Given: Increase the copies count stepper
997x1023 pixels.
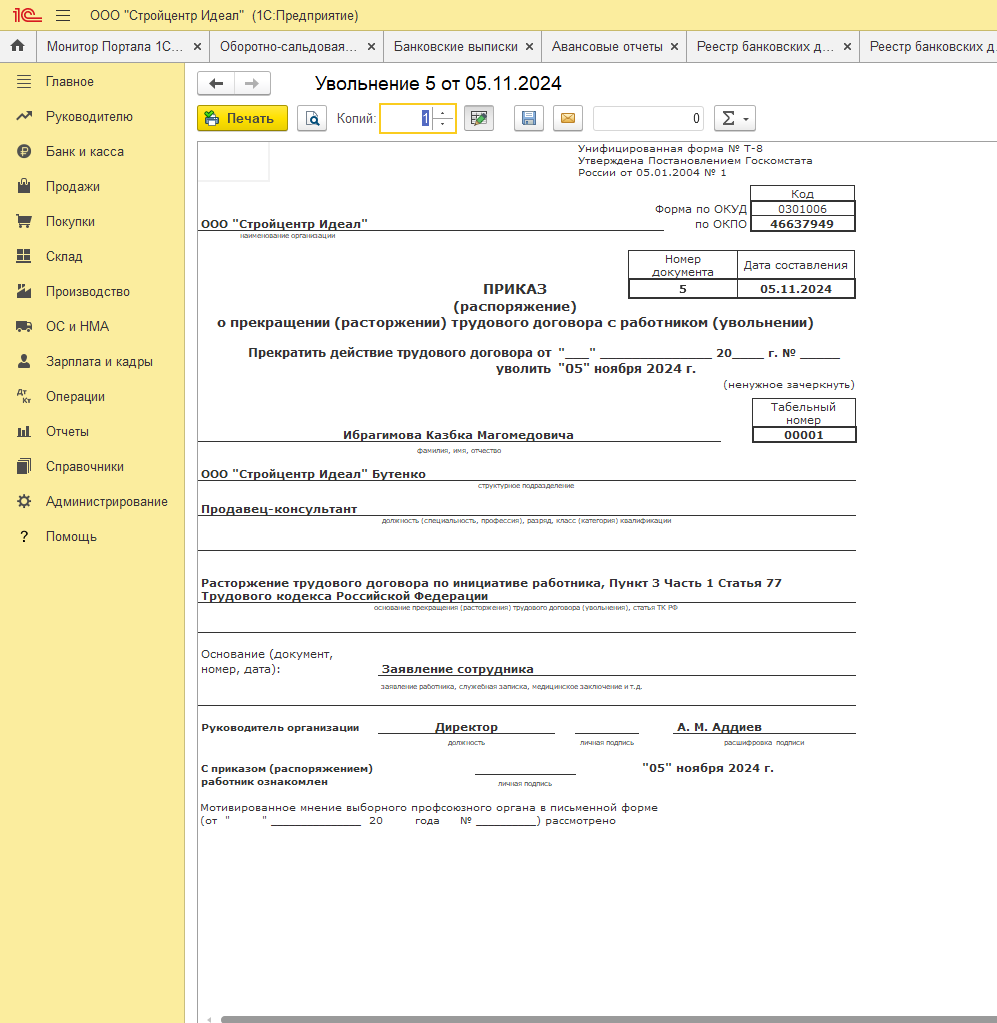Looking at the screenshot, I should tap(443, 113).
